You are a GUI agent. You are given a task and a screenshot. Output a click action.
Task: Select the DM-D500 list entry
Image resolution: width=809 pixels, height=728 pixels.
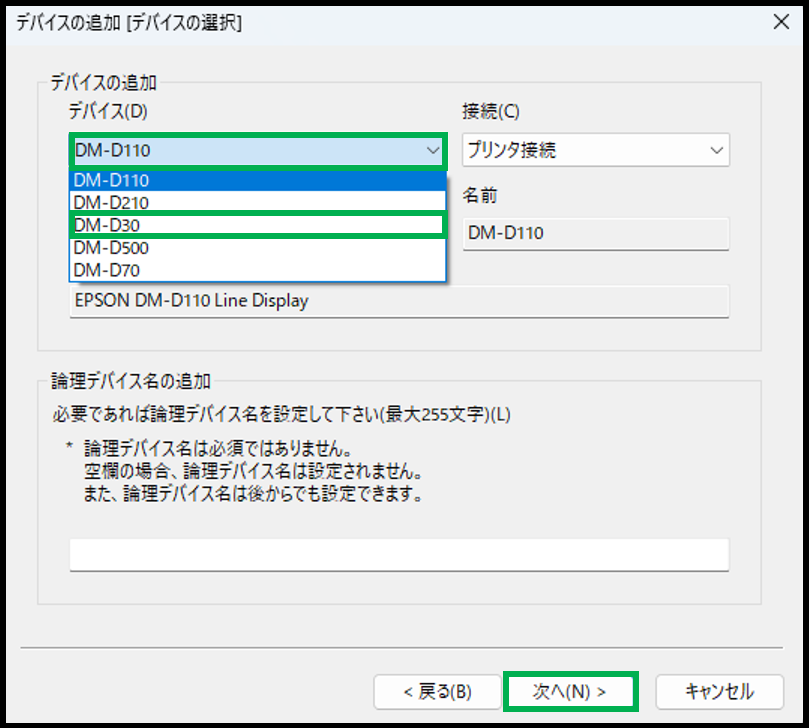pyautogui.click(x=257, y=247)
